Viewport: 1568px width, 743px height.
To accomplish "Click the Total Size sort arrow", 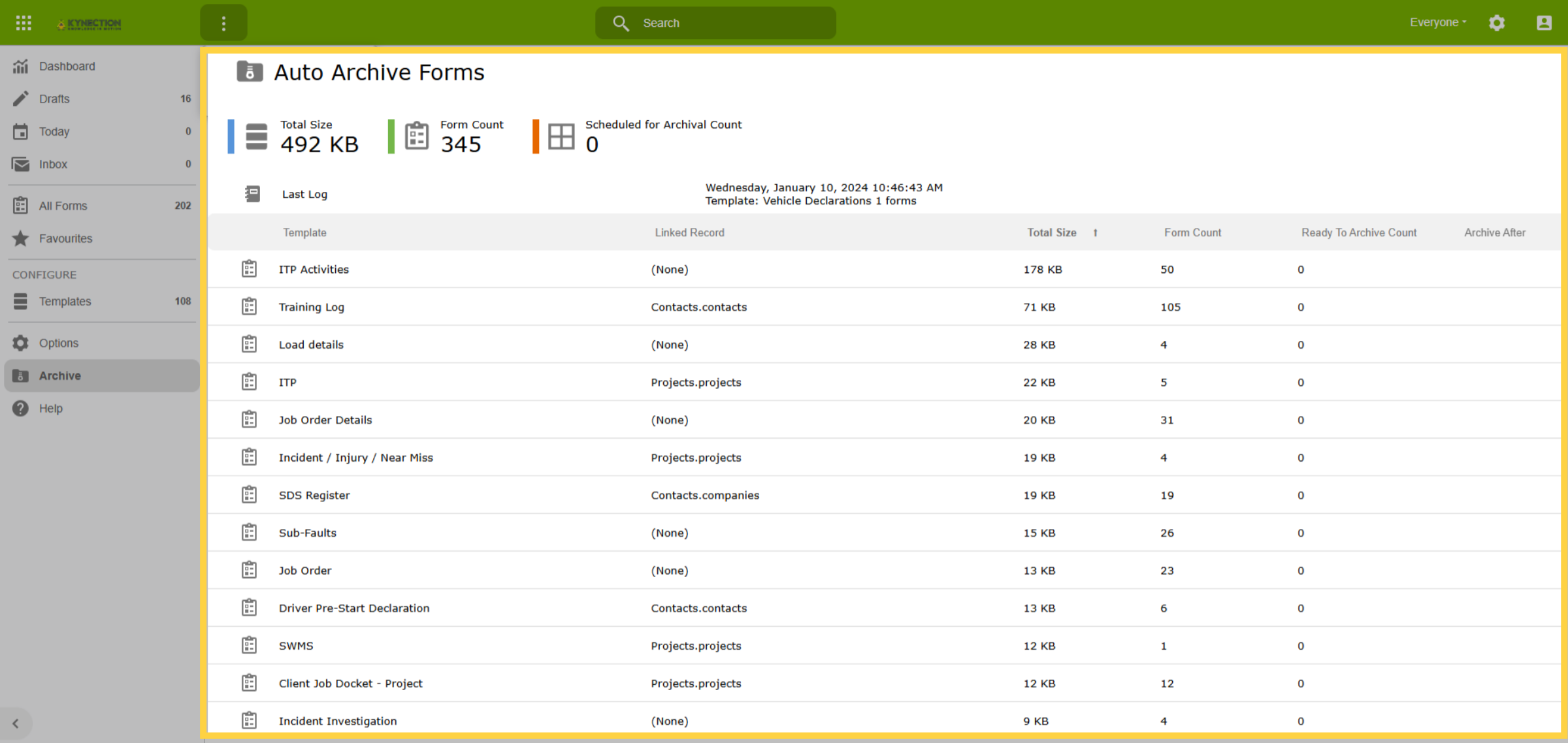I will click(x=1096, y=232).
